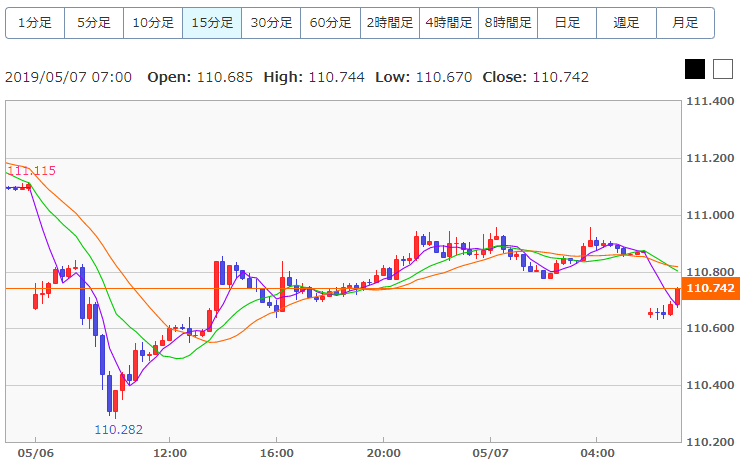The height and width of the screenshot is (466, 749).
Task: Click the orange 110.742 current price tag
Action: 713,289
